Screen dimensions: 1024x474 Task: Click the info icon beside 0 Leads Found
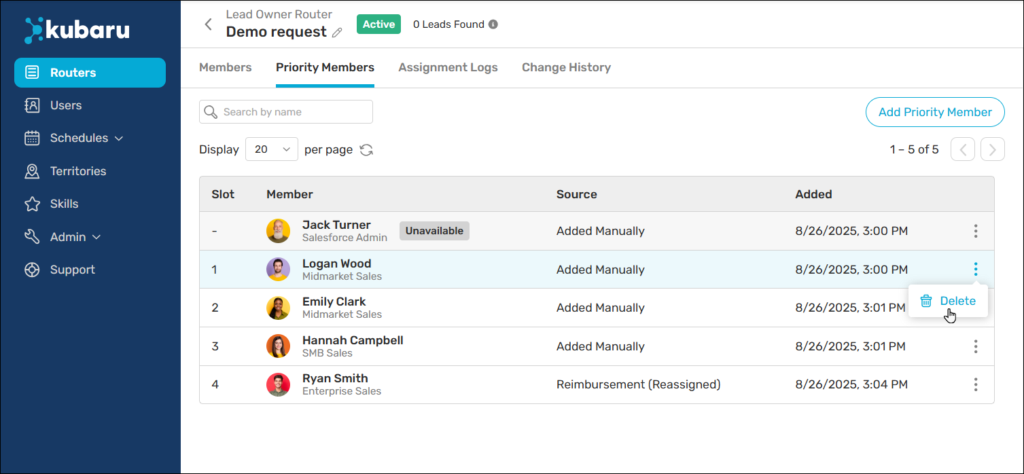point(493,24)
